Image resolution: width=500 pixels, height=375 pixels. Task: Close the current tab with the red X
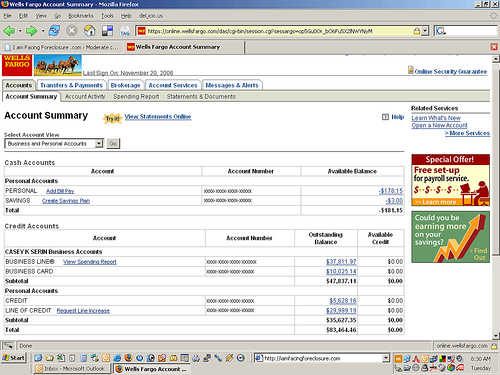pos(494,47)
